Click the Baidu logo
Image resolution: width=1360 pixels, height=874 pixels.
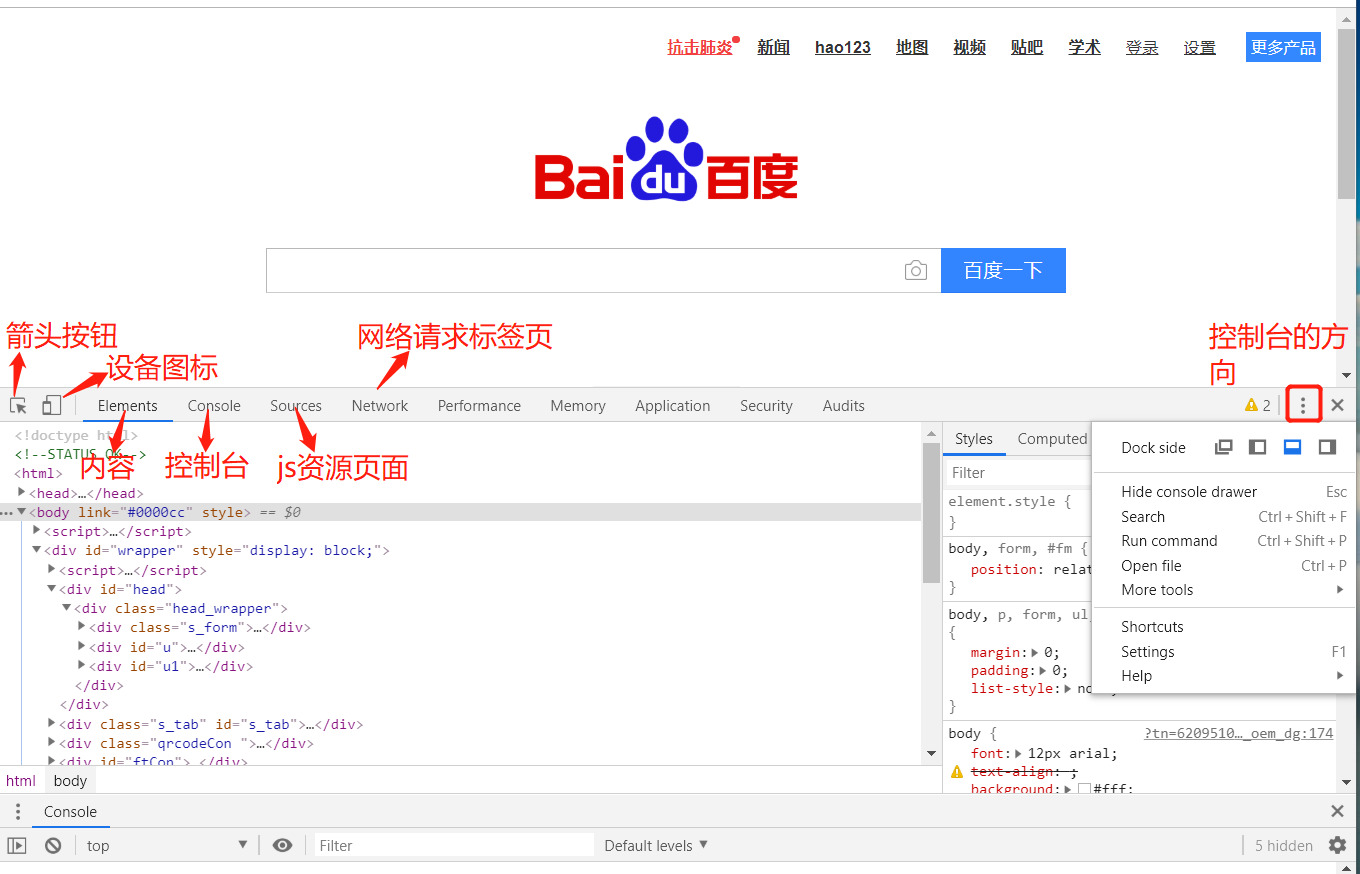666,159
